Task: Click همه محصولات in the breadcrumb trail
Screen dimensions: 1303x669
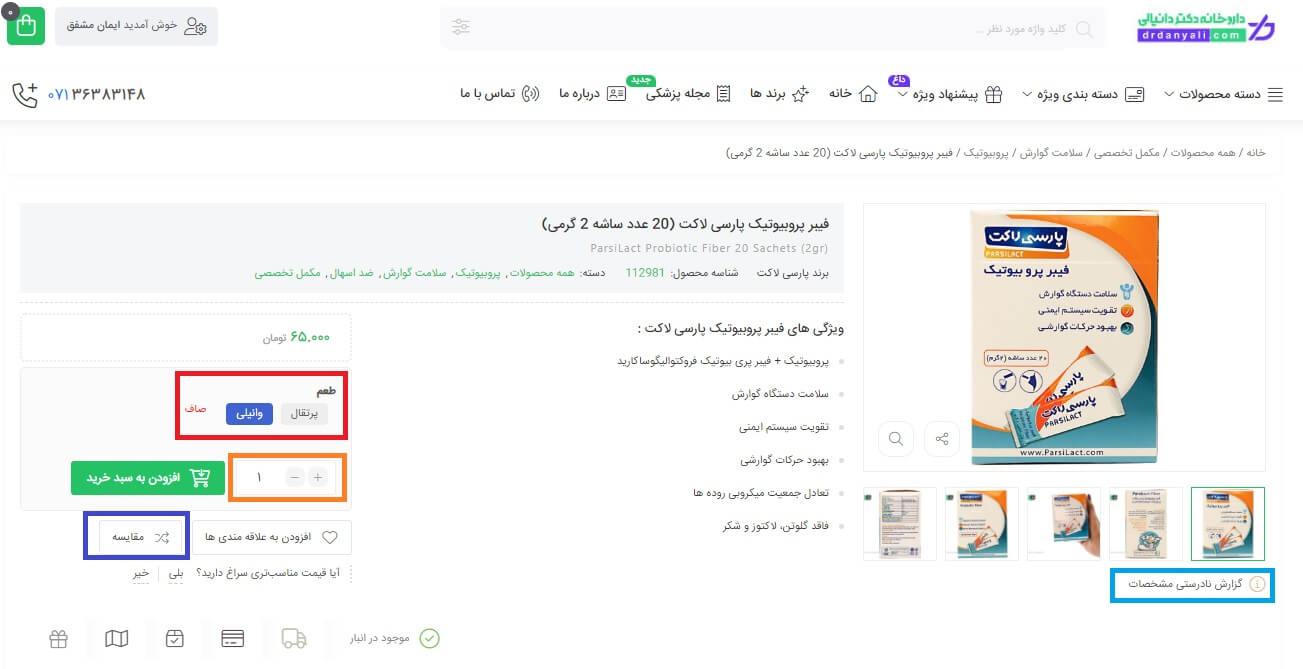Action: point(1205,153)
